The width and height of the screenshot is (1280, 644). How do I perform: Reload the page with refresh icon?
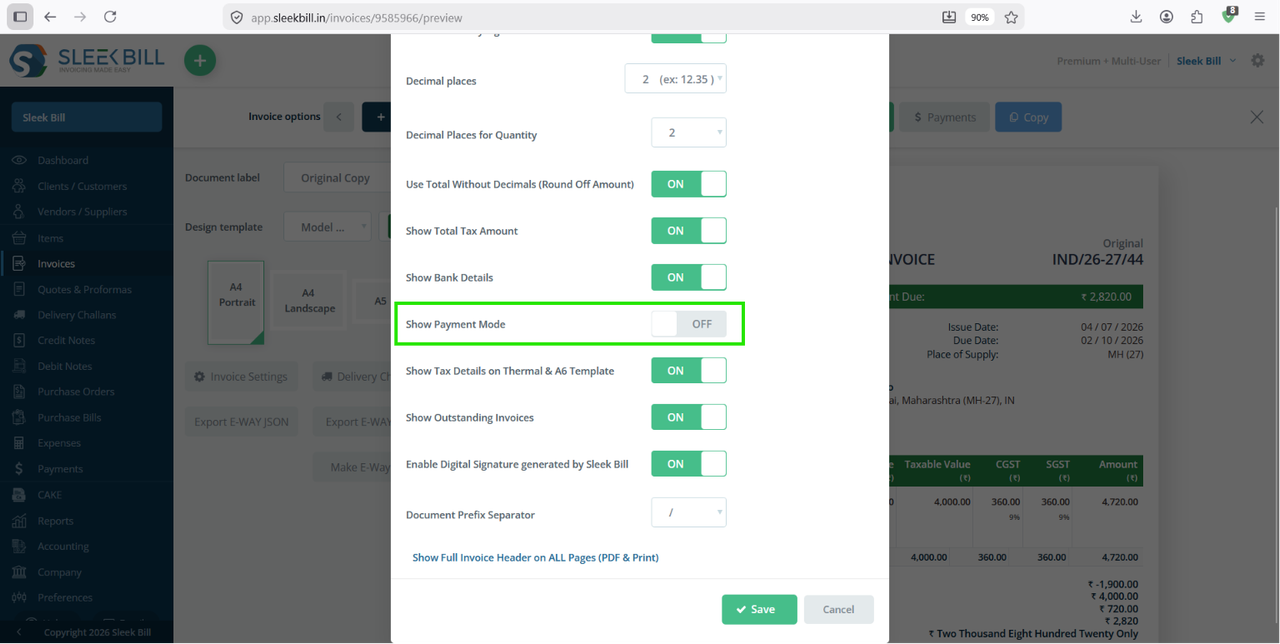110,17
